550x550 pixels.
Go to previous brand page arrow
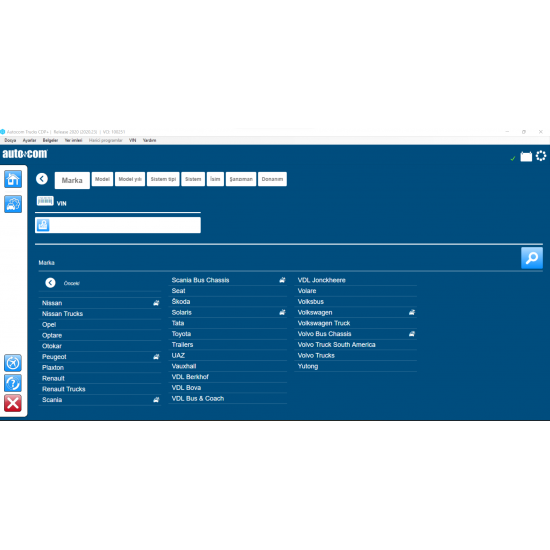coord(51,283)
